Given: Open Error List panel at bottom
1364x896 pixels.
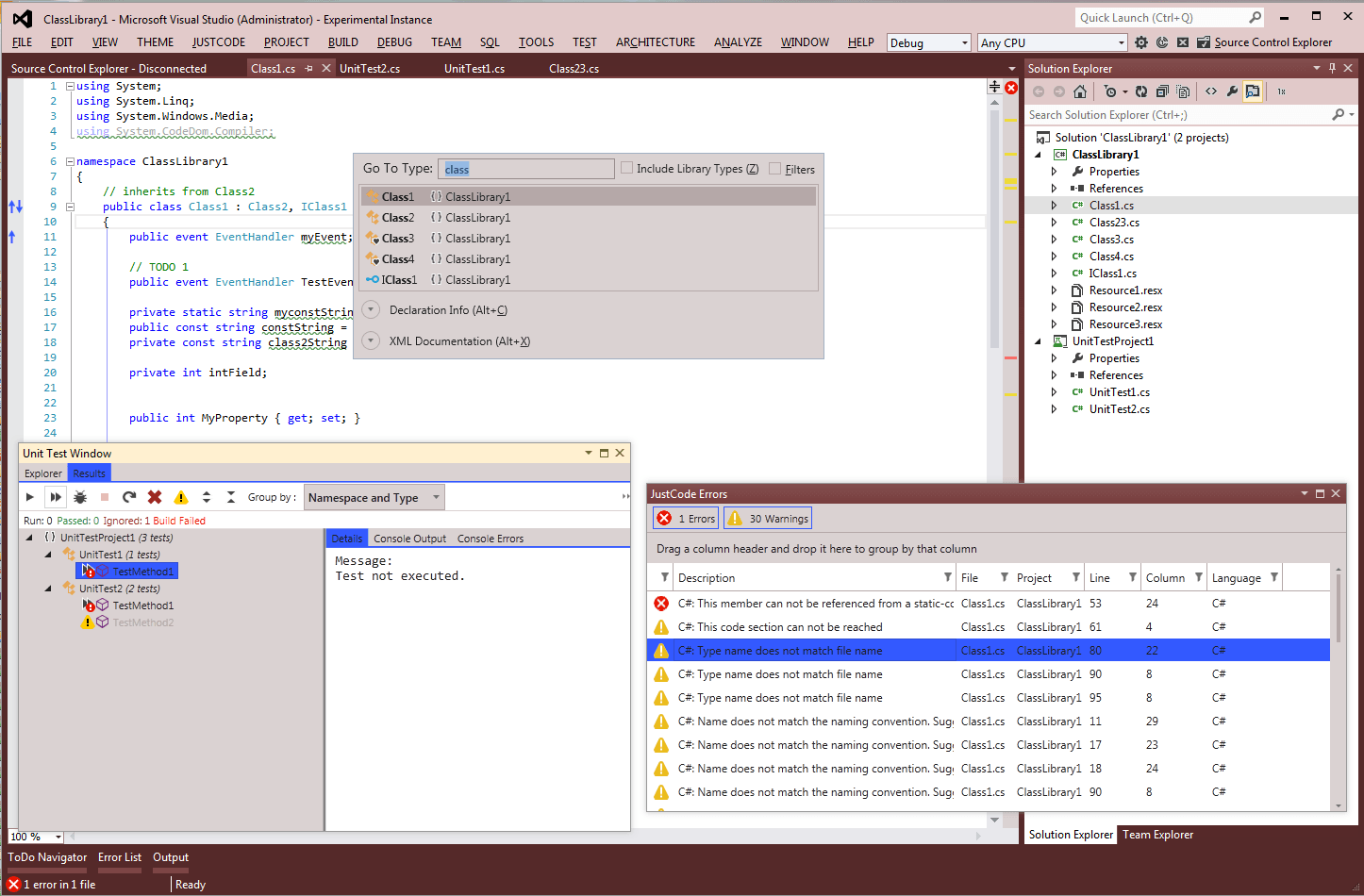Looking at the screenshot, I should 120,857.
